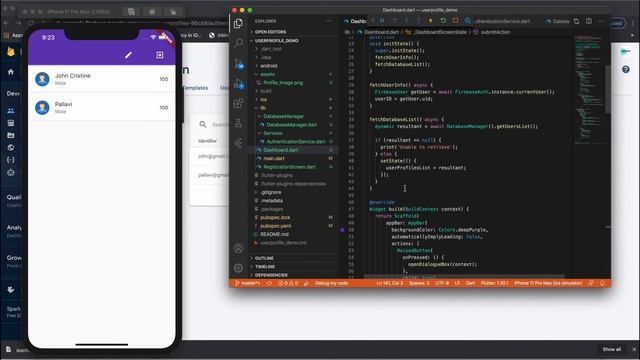The image size is (640, 360).
Task: Open the Source Control view
Action: [239, 64]
